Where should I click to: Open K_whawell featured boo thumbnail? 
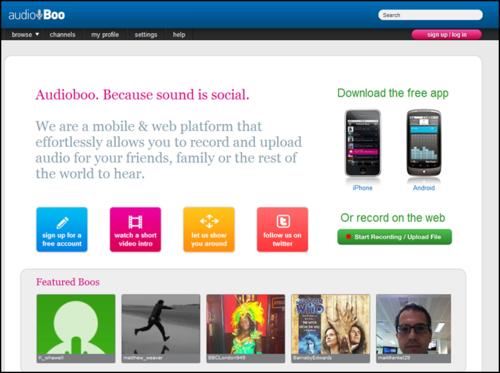[76, 328]
